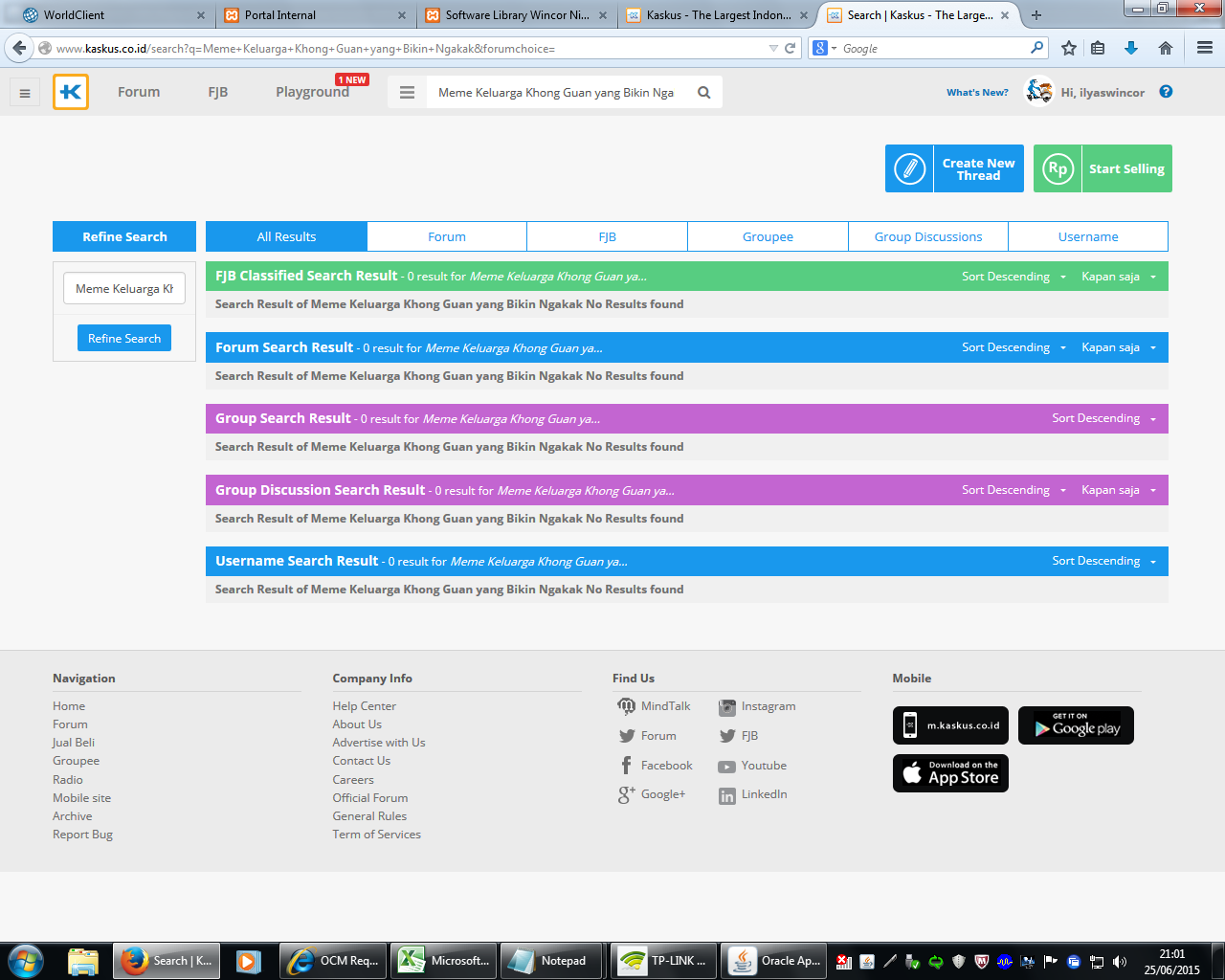Open What's New? link

(x=977, y=93)
